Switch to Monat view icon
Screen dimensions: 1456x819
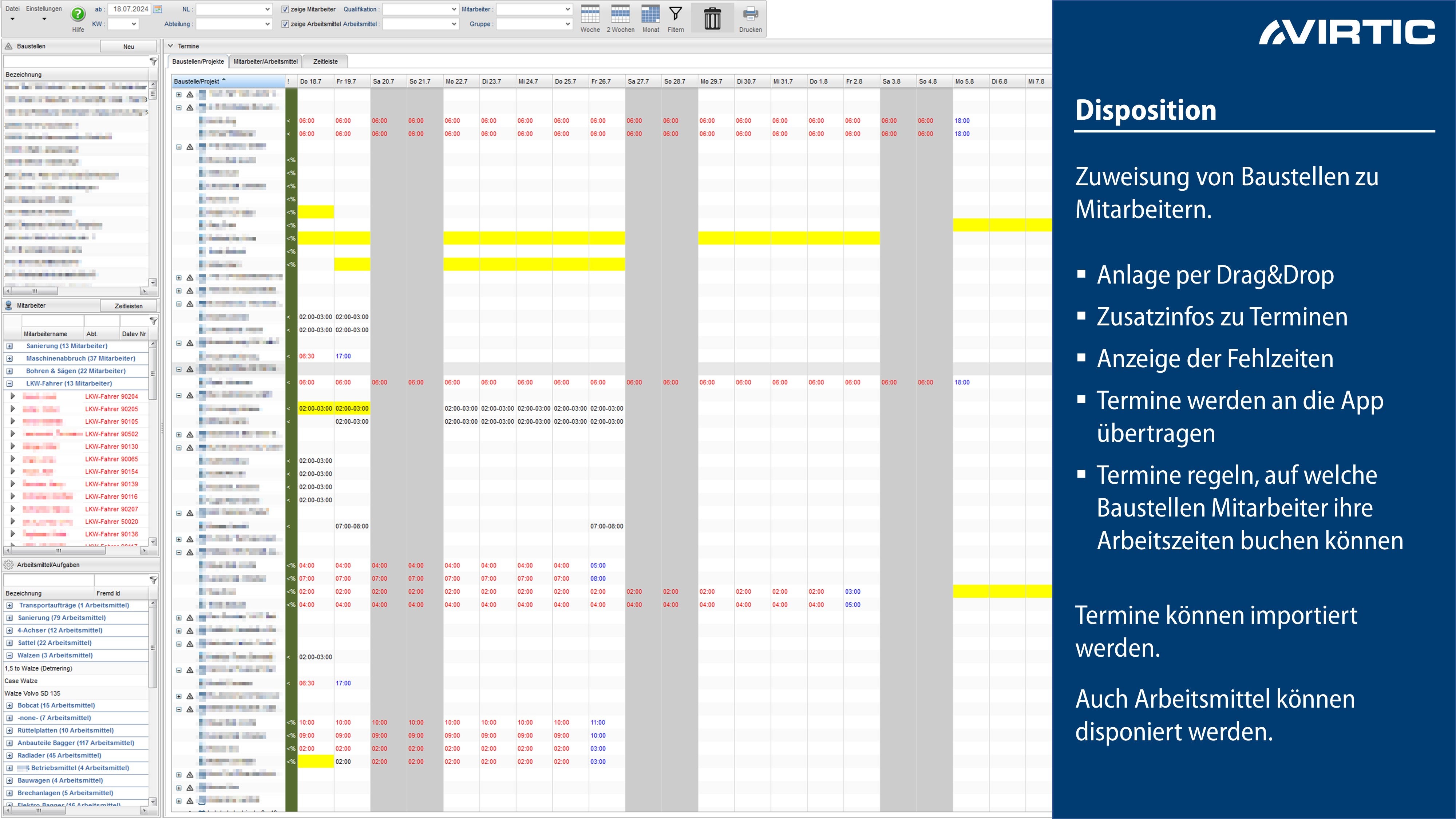click(x=650, y=14)
